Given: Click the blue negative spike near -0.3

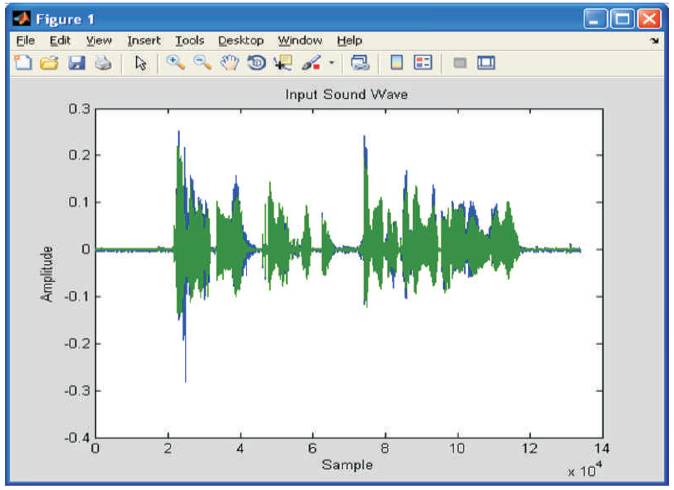Looking at the screenshot, I should [185, 361].
